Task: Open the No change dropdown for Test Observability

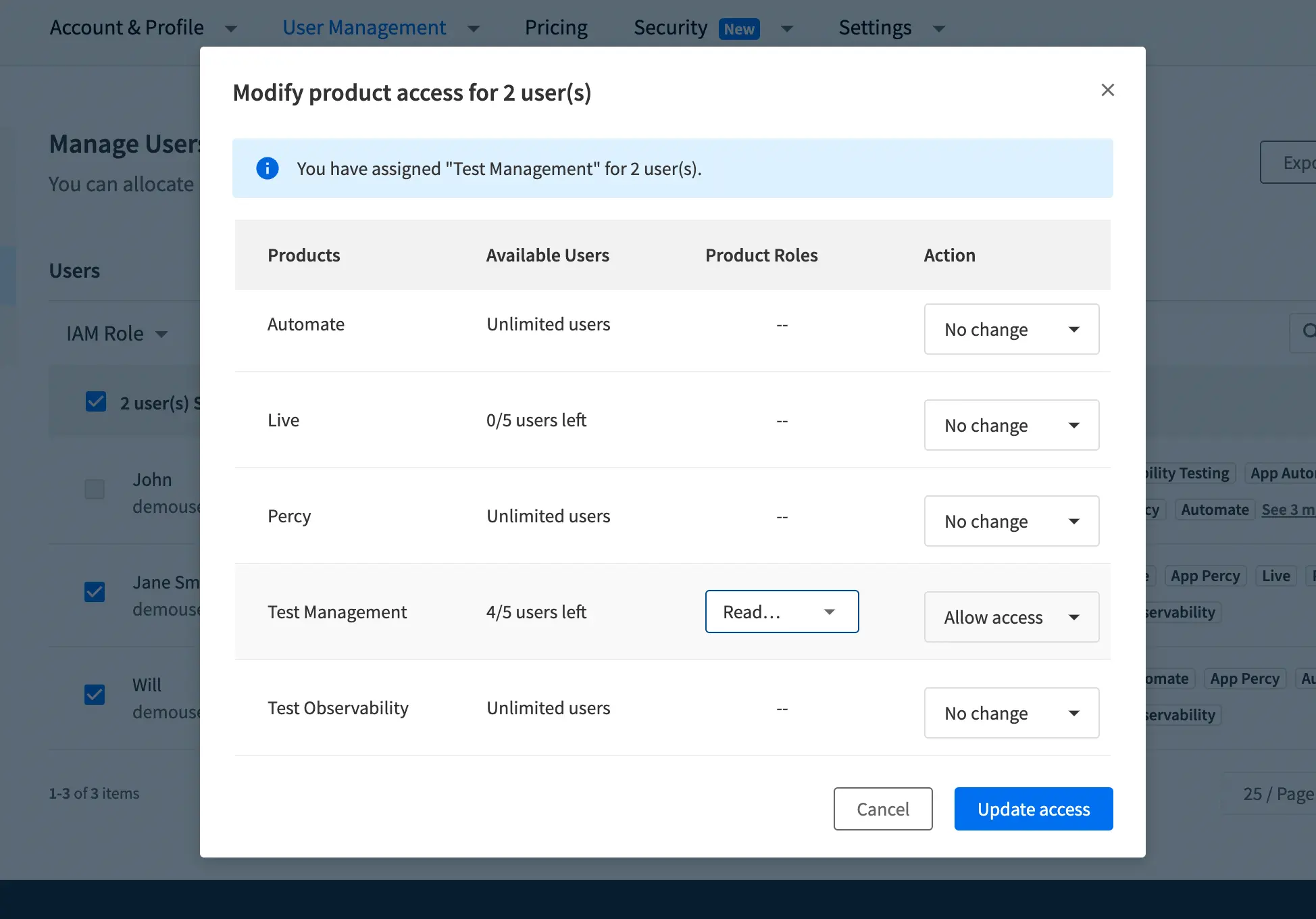Action: tap(1011, 713)
